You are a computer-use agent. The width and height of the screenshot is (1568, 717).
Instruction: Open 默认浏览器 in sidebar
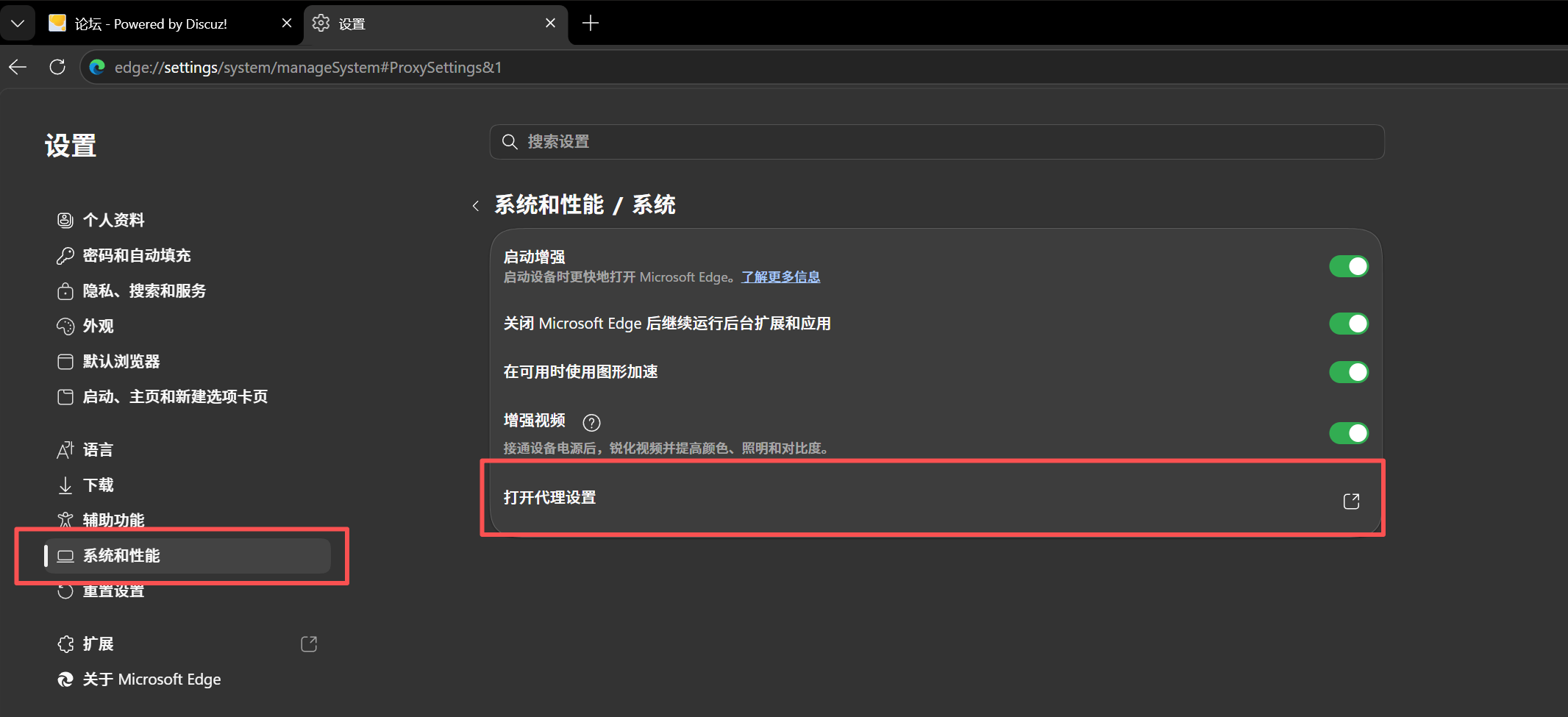[188, 361]
